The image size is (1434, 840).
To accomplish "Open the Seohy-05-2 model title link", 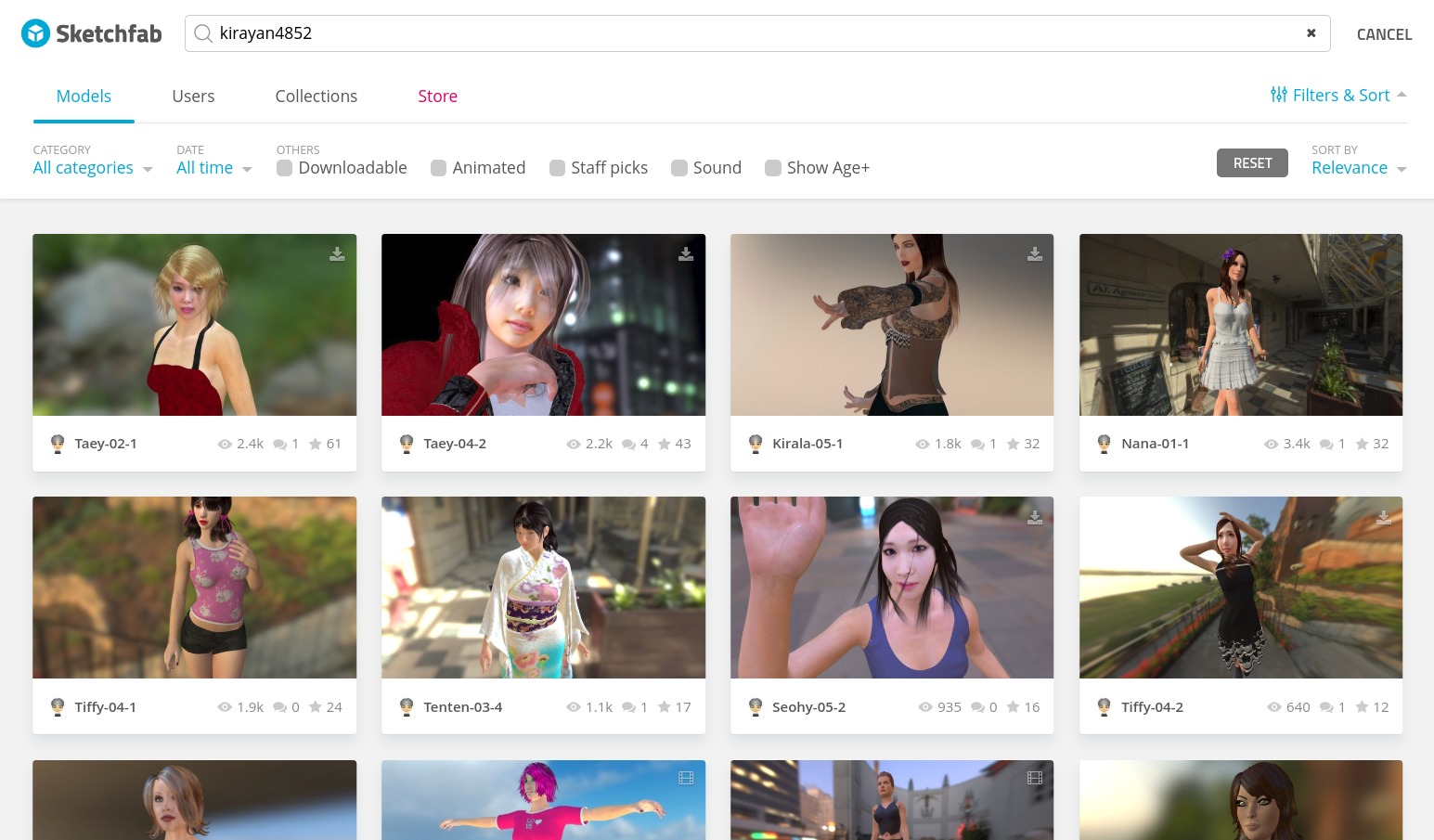I will point(809,707).
